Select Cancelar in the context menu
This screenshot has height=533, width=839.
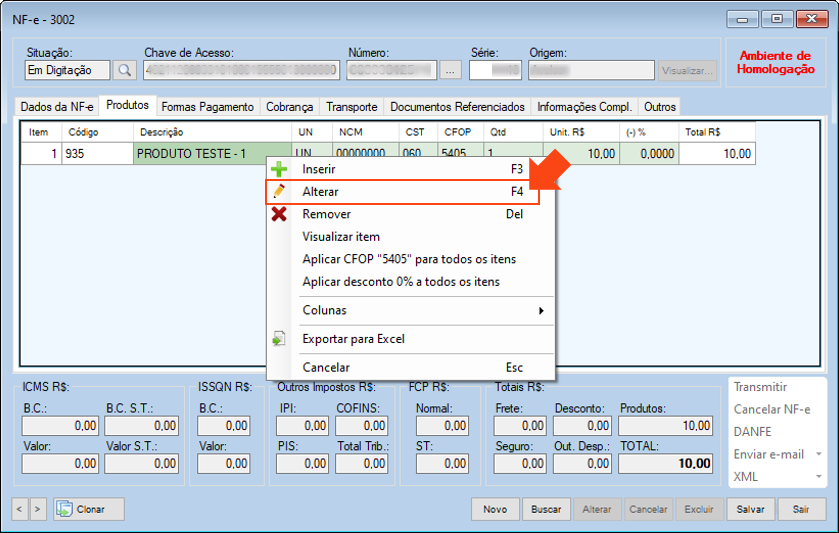326,367
